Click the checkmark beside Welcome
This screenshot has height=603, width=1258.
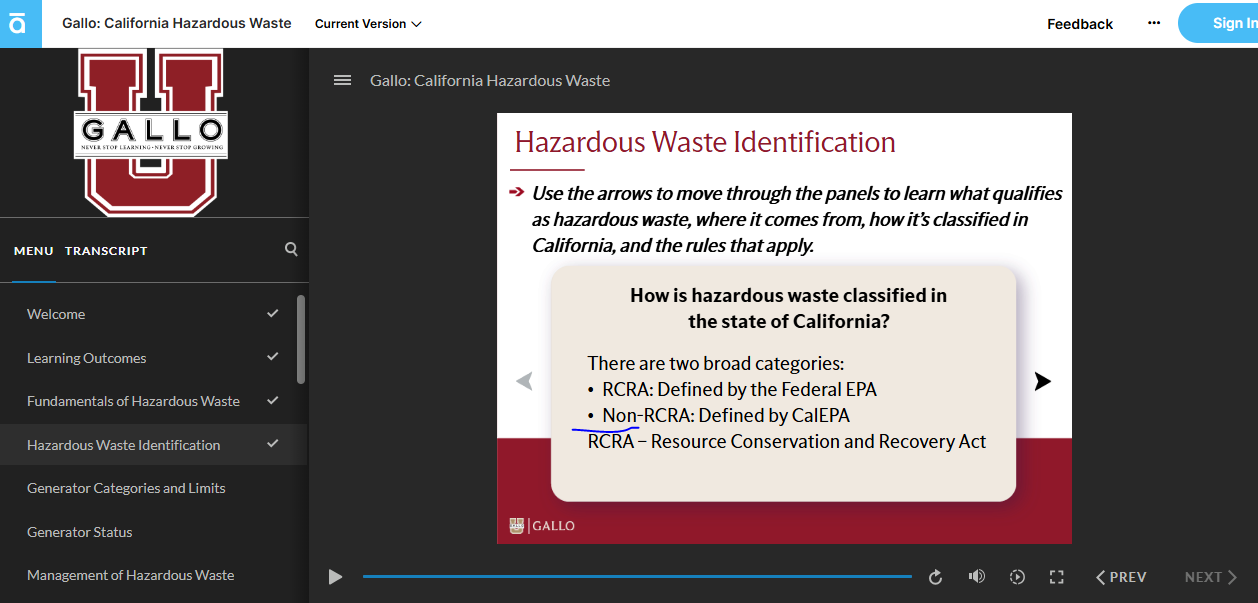point(273,313)
